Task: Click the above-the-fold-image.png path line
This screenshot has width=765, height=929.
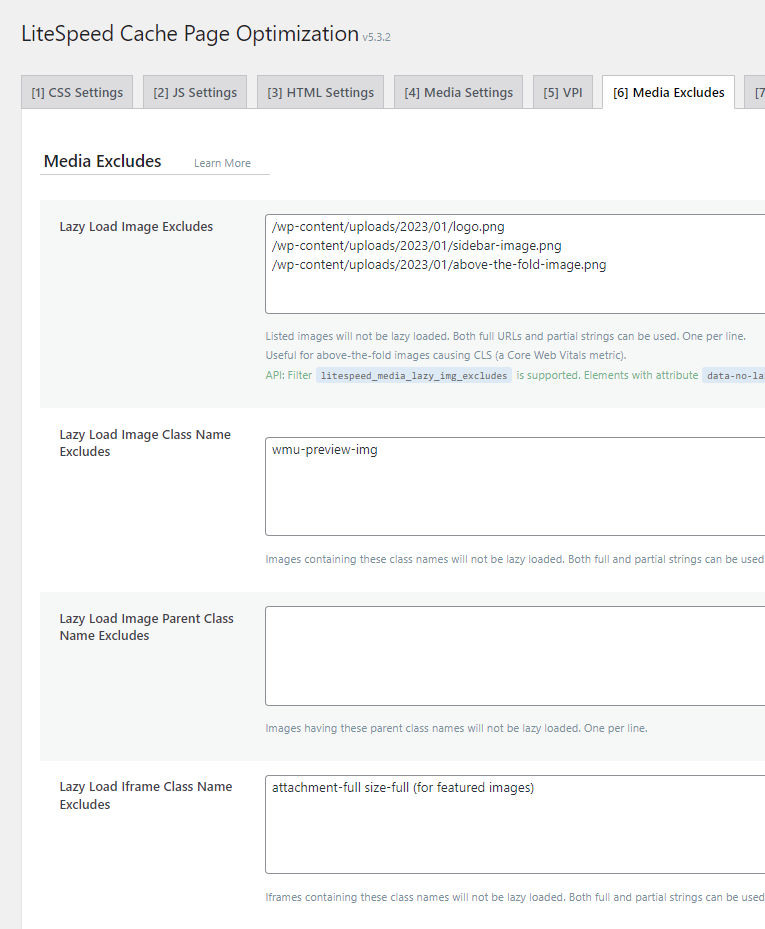Action: pos(439,265)
